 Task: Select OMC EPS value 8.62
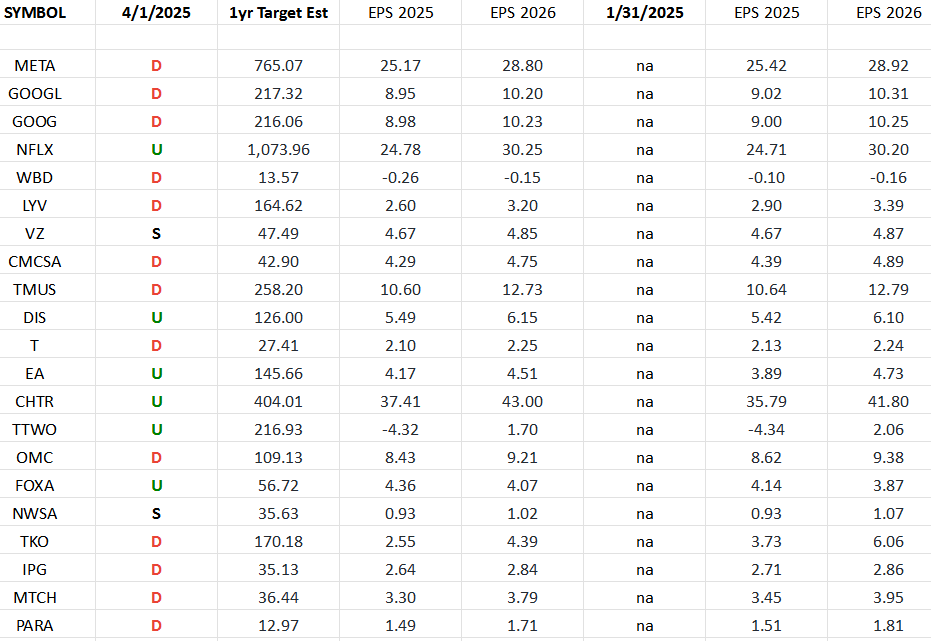767,457
